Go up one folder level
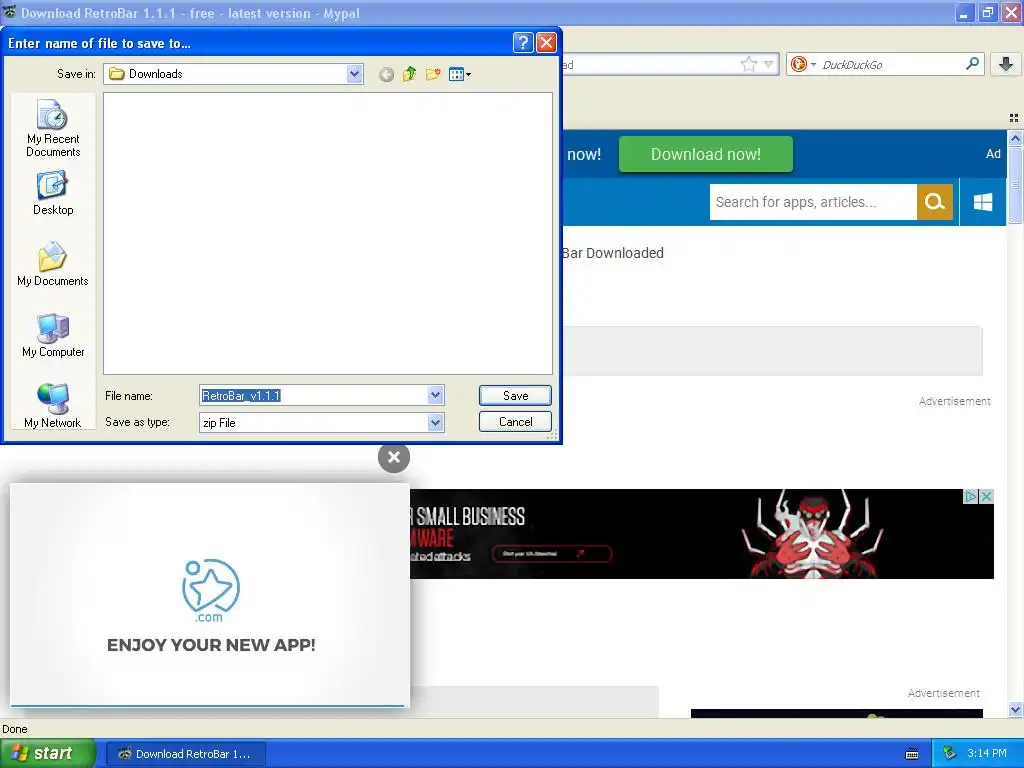 (x=409, y=74)
